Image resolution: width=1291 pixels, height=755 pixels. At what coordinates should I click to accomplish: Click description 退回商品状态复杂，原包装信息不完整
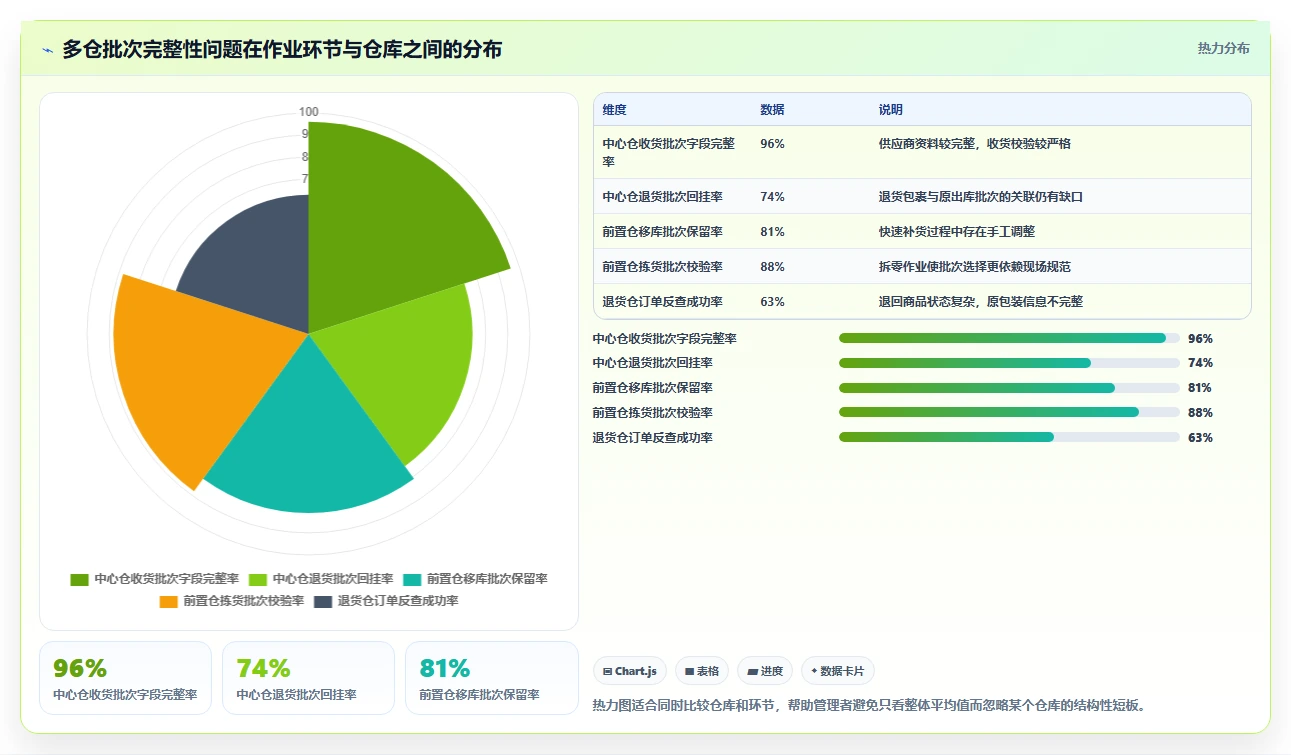981,302
